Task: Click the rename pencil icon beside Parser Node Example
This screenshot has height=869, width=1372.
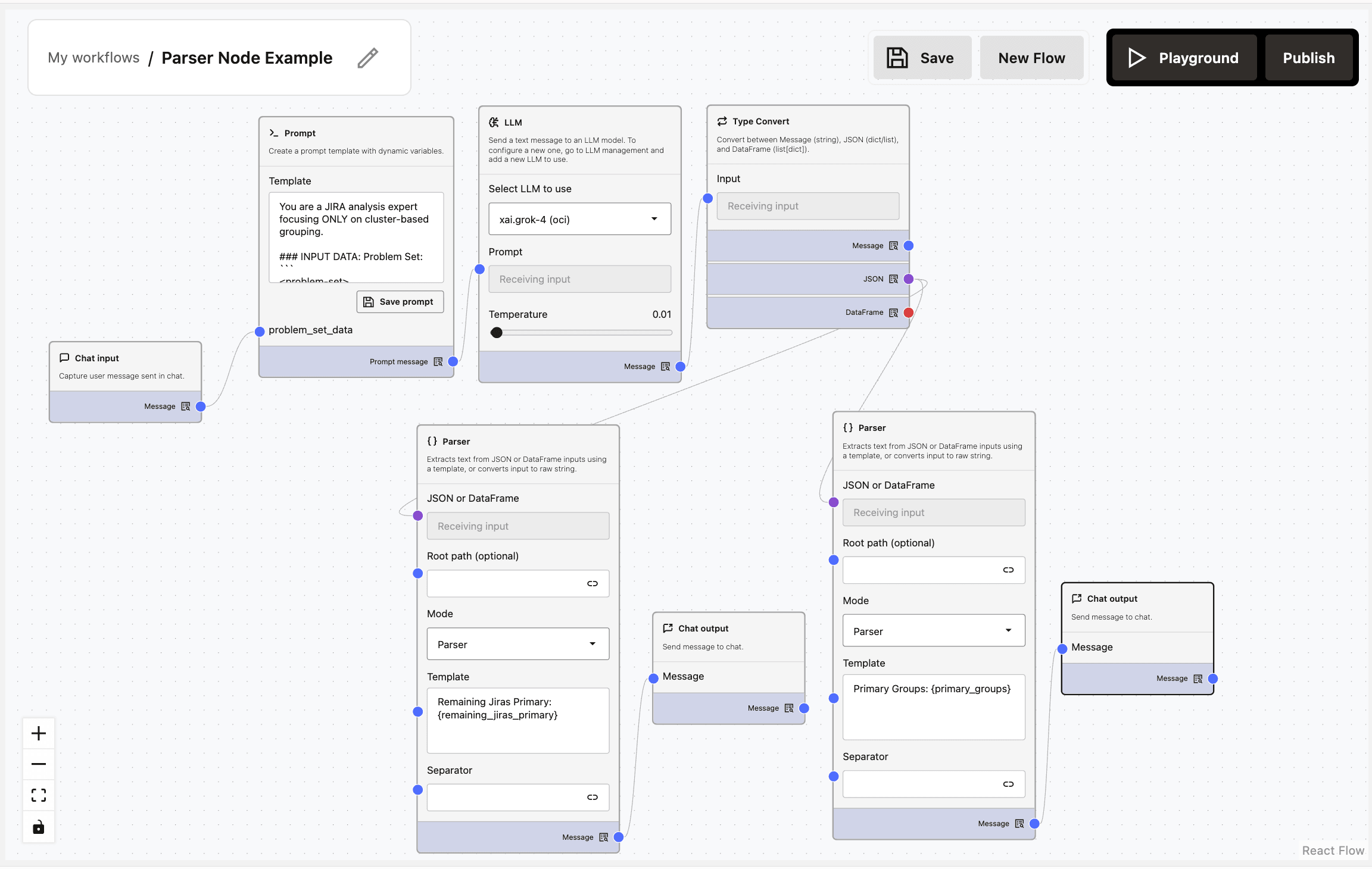Action: click(x=367, y=58)
